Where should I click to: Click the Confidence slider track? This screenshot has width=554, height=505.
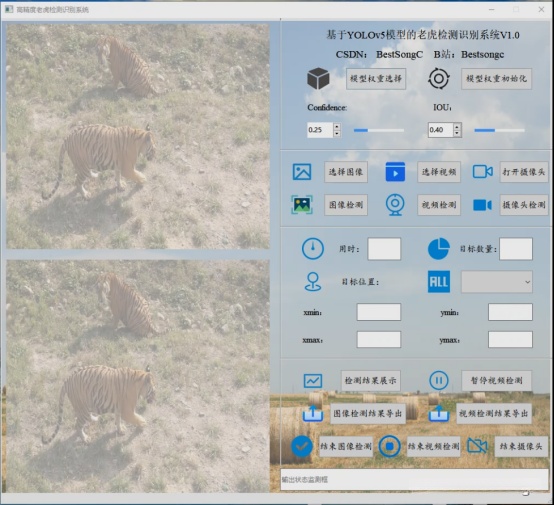coord(379,130)
